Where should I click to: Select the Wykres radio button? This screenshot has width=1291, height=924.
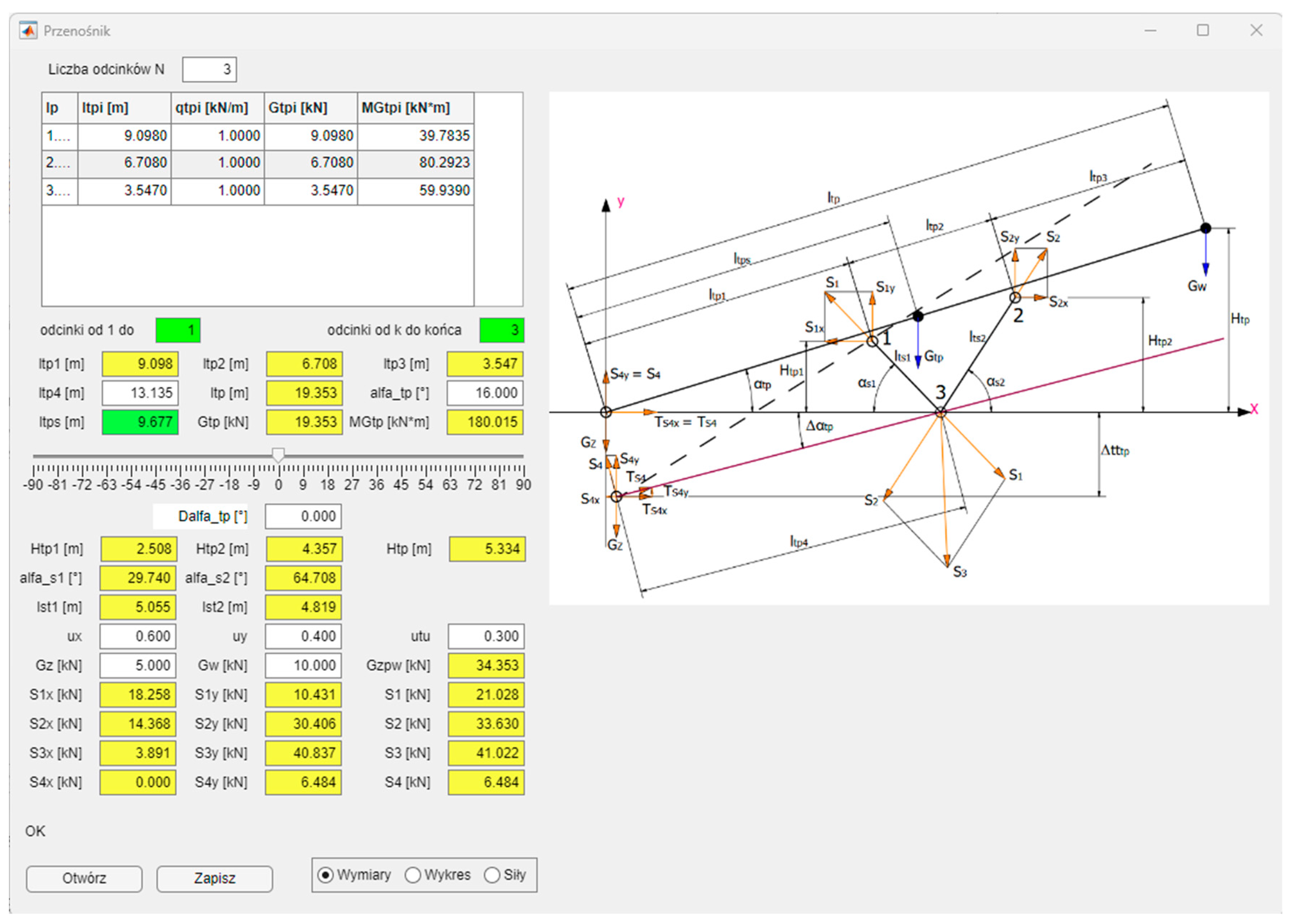pyautogui.click(x=413, y=874)
